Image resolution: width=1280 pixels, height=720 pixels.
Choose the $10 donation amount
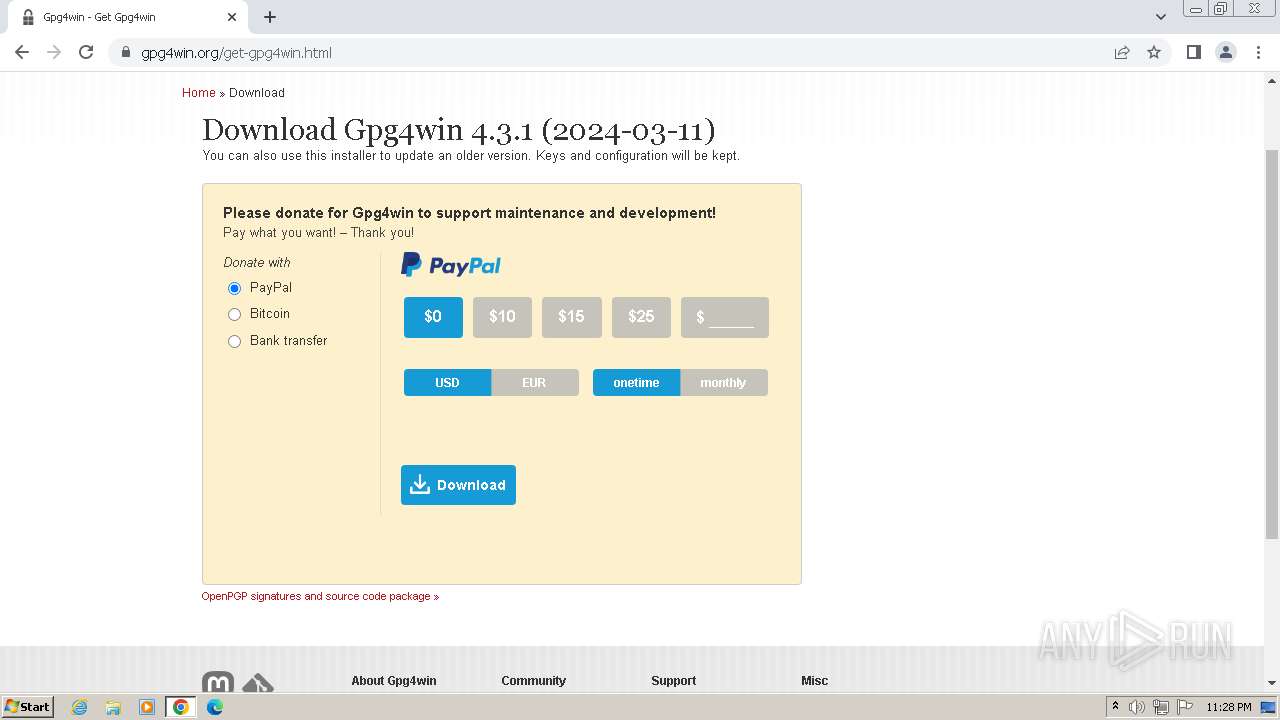[502, 317]
